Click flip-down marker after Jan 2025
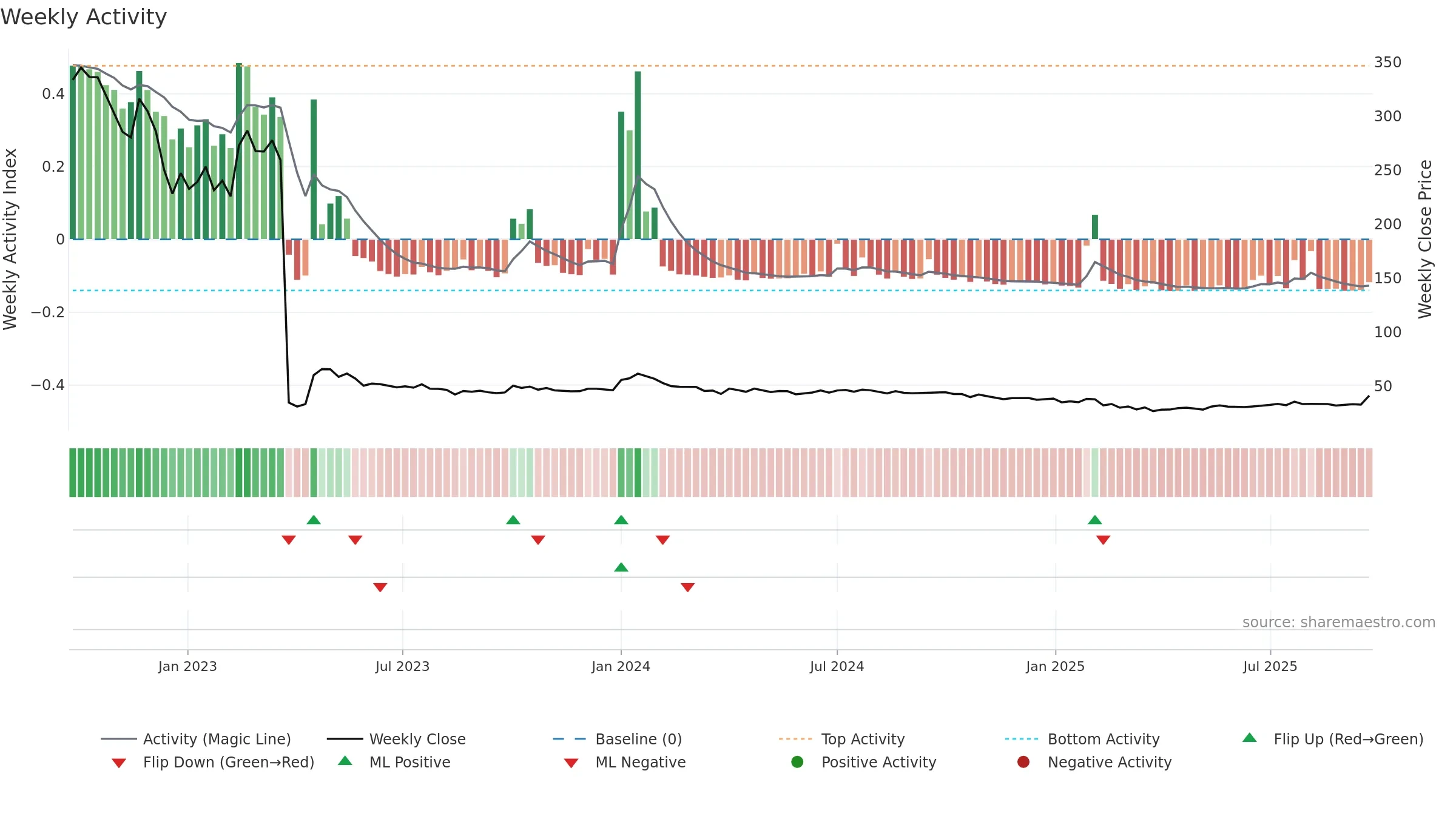Screen dimensions: 1456x819 (1104, 540)
